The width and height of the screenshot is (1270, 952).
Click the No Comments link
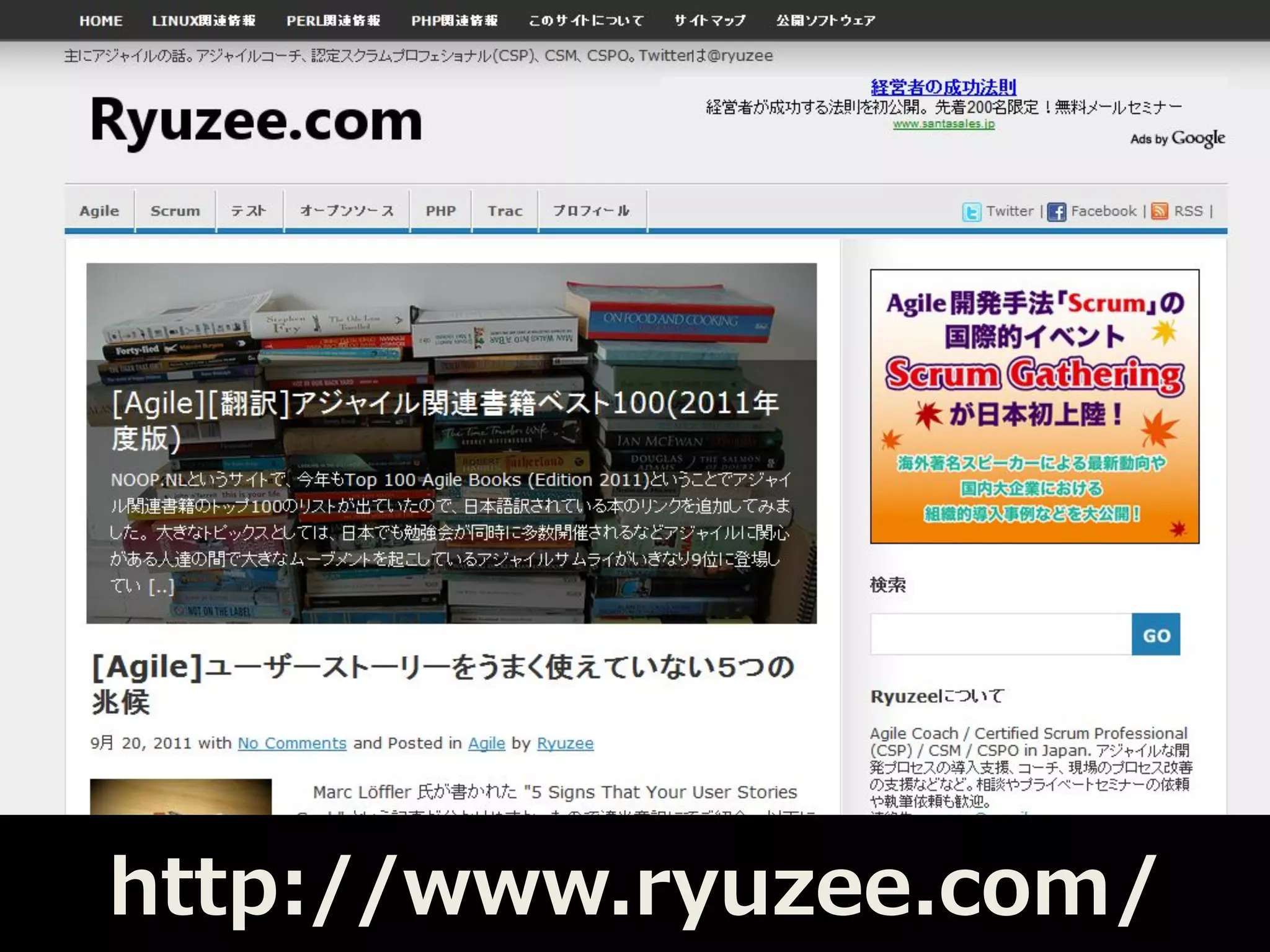tap(292, 743)
